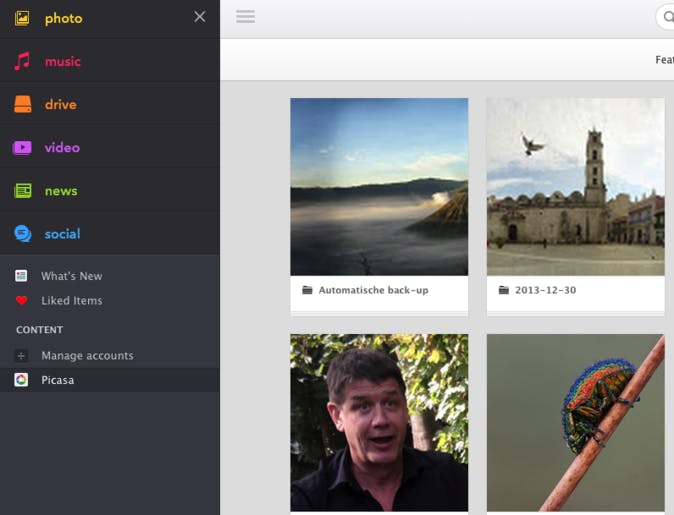The height and width of the screenshot is (515, 674).
Task: Open the news section label
Action: coord(61,191)
